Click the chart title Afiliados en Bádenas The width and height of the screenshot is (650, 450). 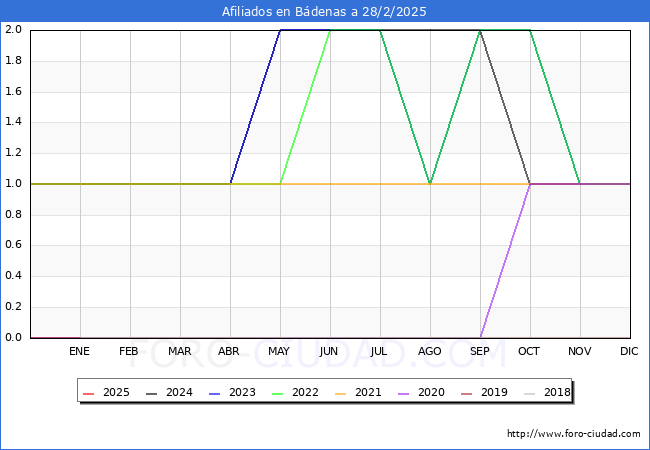[324, 11]
